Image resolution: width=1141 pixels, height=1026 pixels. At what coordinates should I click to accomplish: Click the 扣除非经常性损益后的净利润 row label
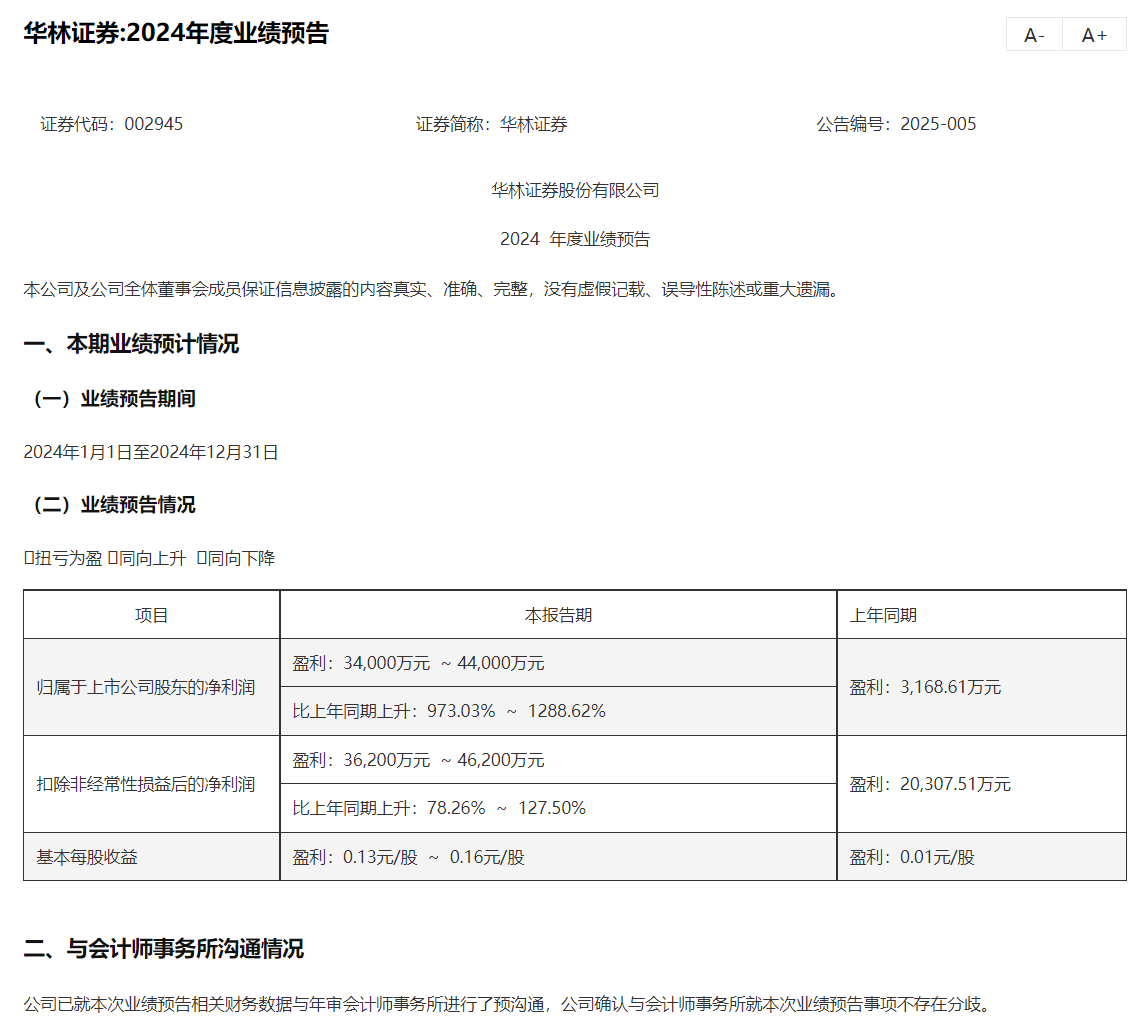(146, 784)
